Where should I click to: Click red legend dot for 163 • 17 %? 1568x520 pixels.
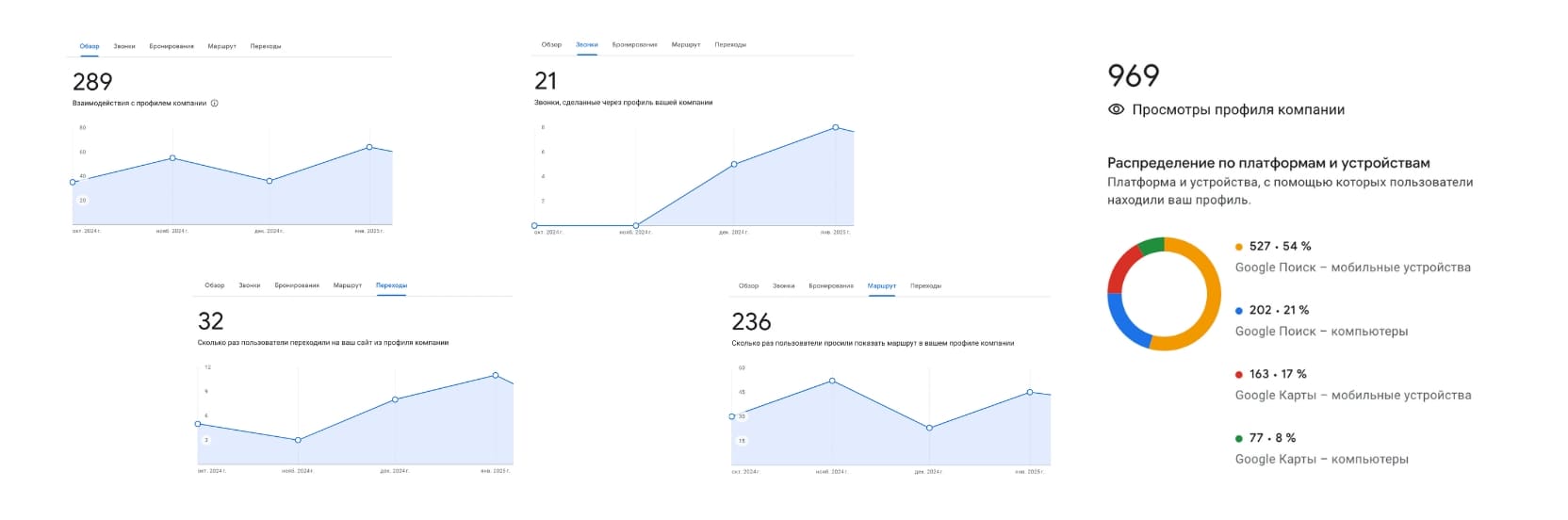click(x=1239, y=375)
